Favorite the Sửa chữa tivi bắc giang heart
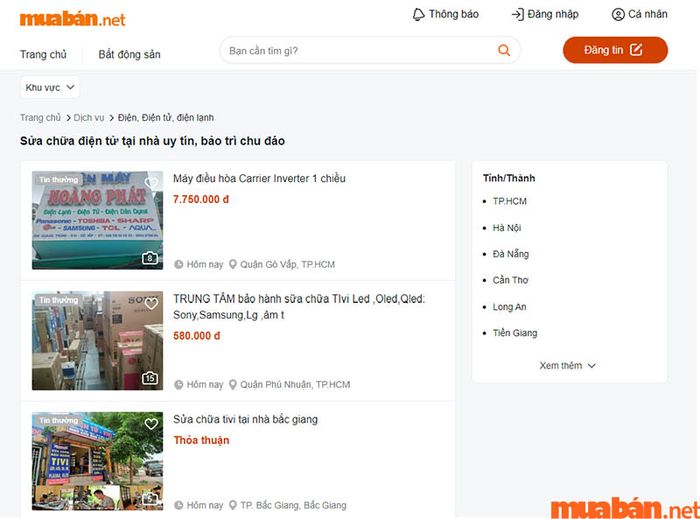The image size is (700, 519). pyautogui.click(x=151, y=424)
